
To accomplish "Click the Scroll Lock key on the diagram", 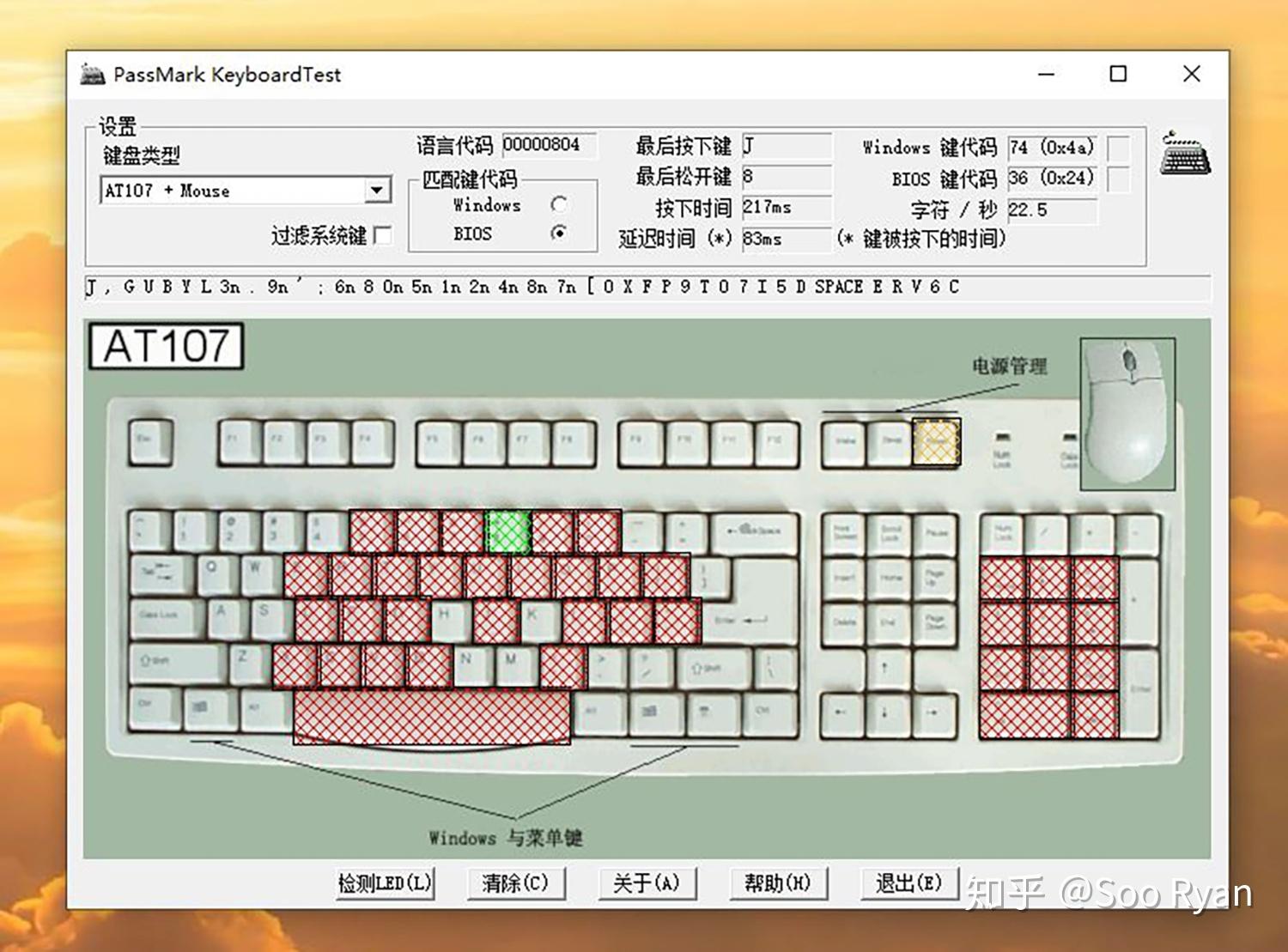I will (890, 534).
